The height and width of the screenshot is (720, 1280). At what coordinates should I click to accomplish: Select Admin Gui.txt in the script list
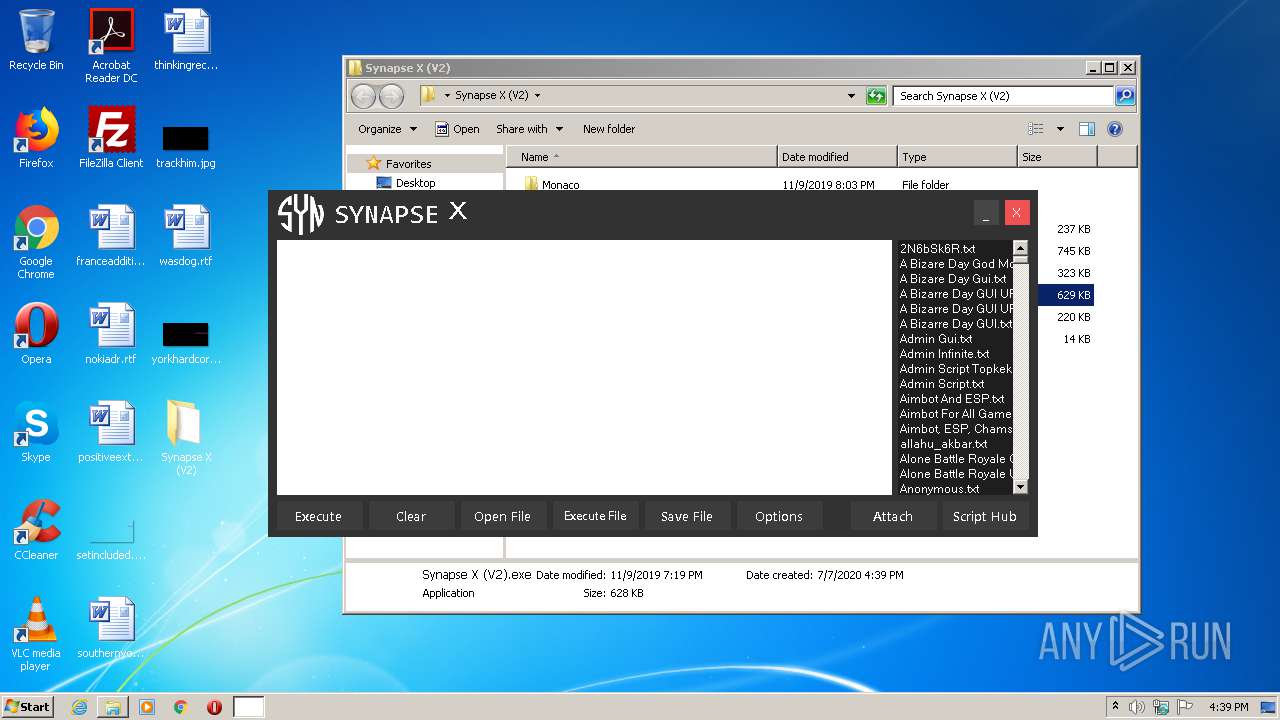click(x=936, y=339)
